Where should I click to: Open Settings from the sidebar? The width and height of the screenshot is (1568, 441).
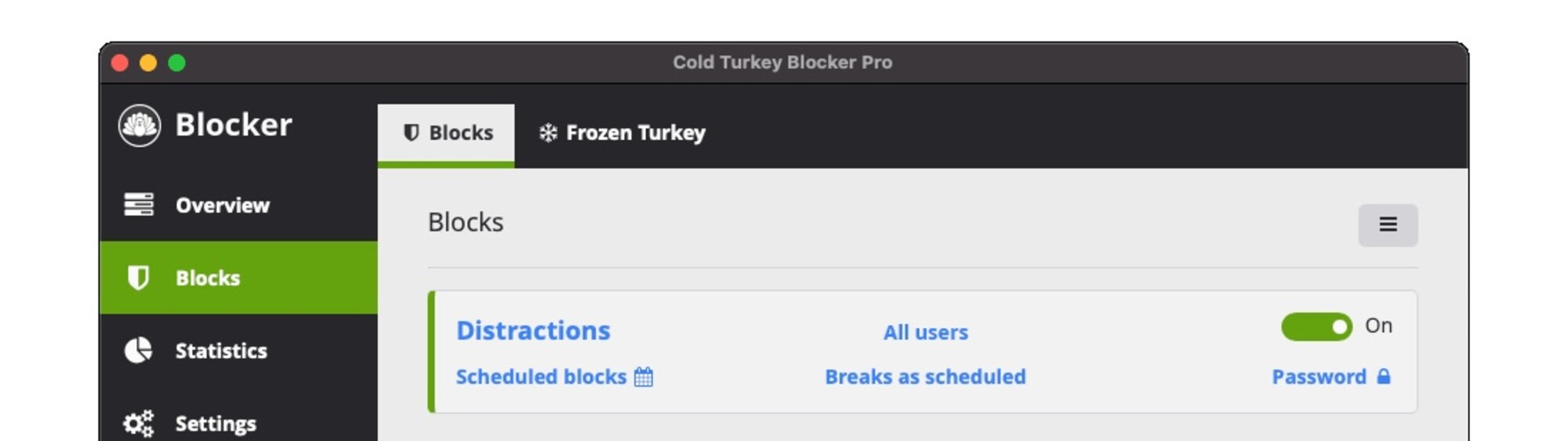216,424
